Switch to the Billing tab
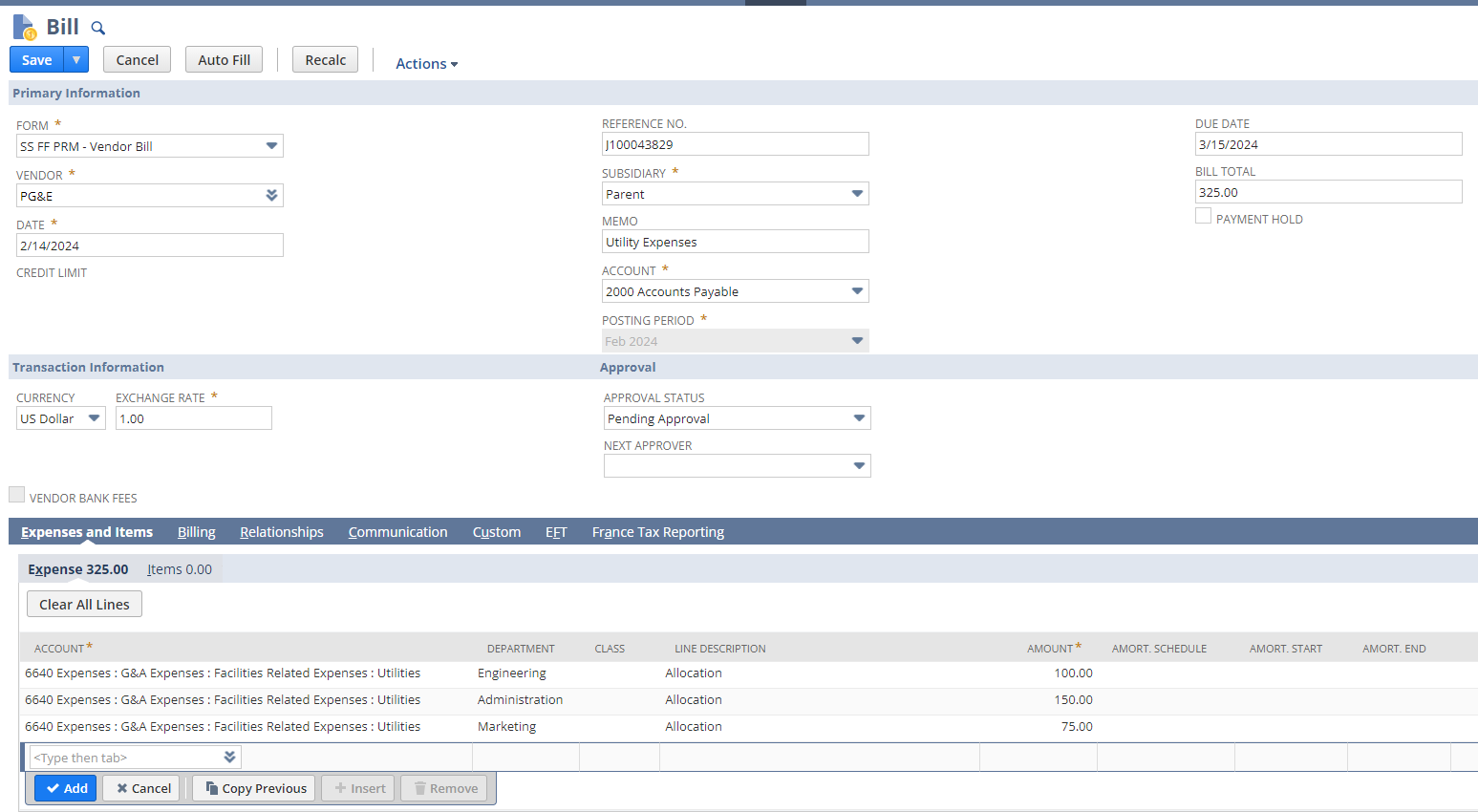1478x812 pixels. click(196, 532)
